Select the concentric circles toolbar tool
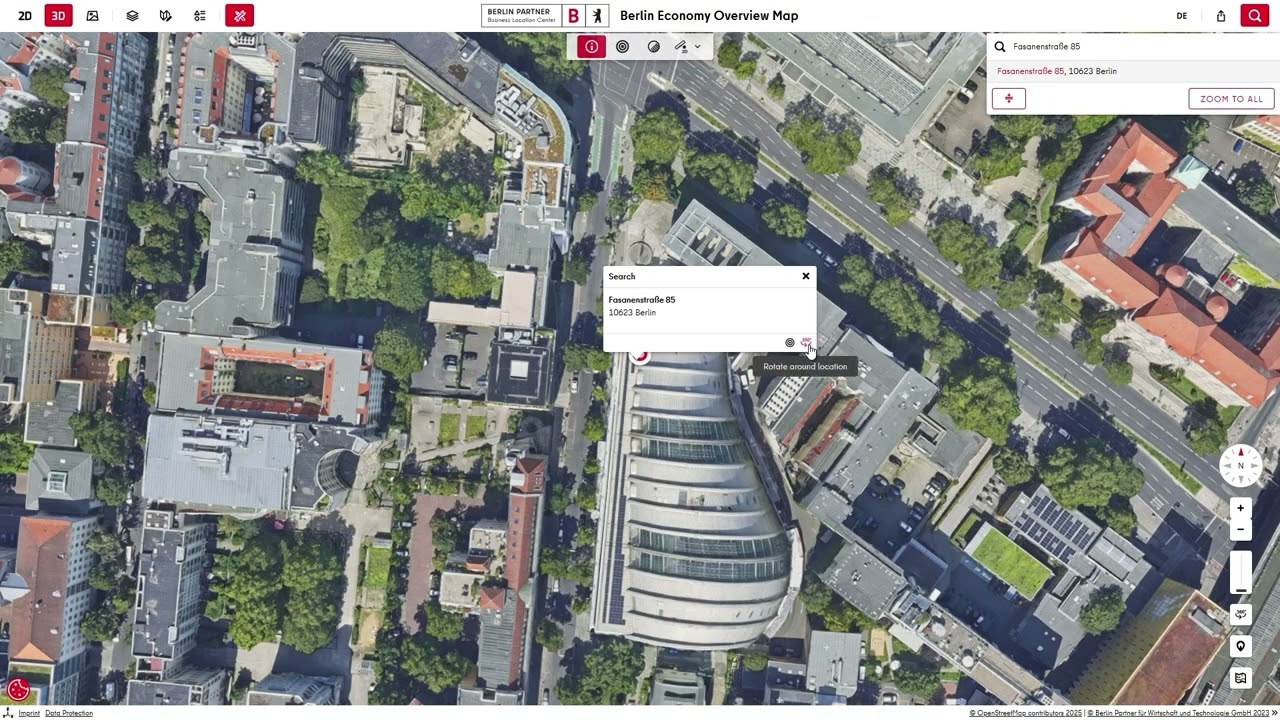 (x=622, y=46)
